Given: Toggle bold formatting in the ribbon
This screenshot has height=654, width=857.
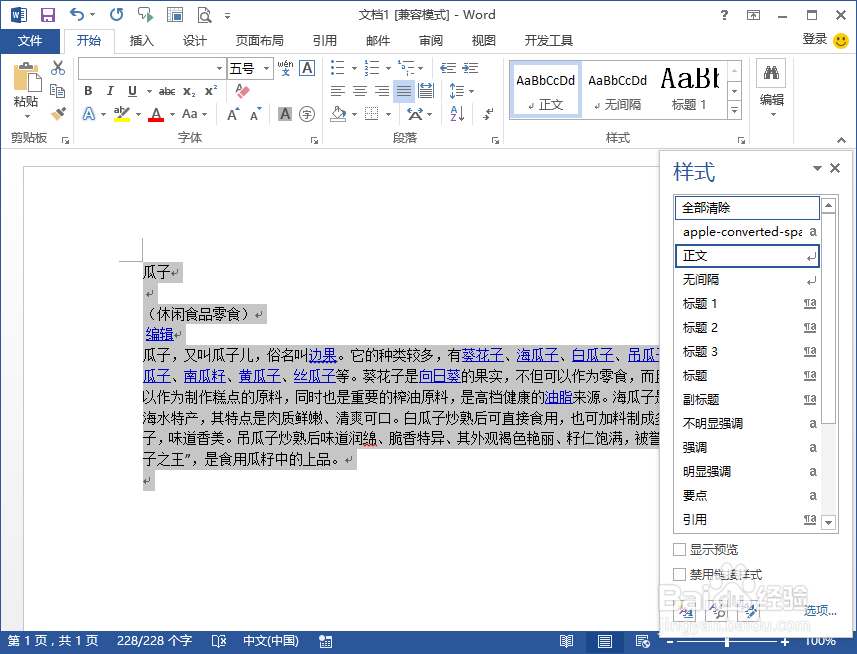Looking at the screenshot, I should 89,91.
